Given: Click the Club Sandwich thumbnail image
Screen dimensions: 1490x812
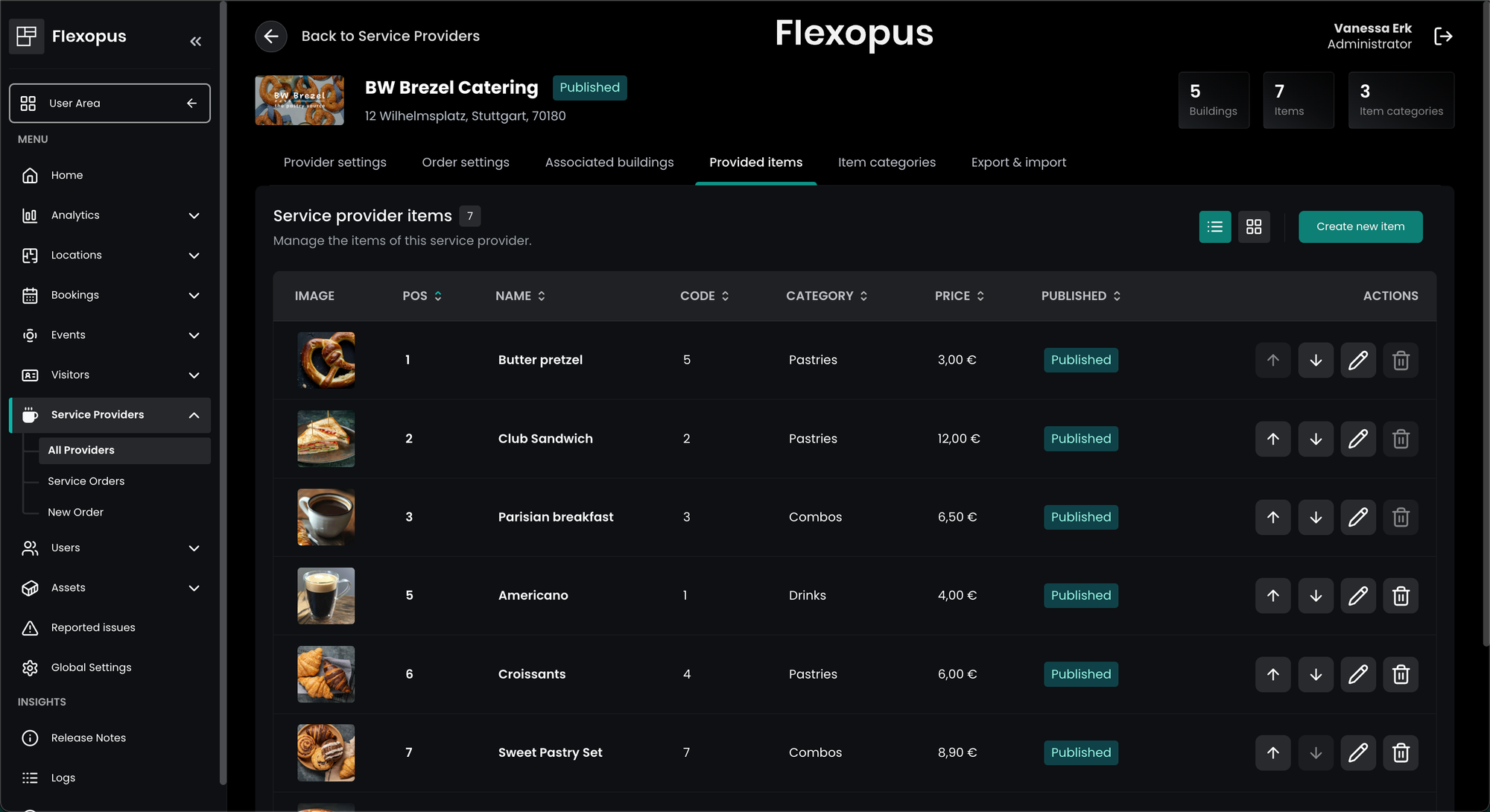Looking at the screenshot, I should (326, 439).
